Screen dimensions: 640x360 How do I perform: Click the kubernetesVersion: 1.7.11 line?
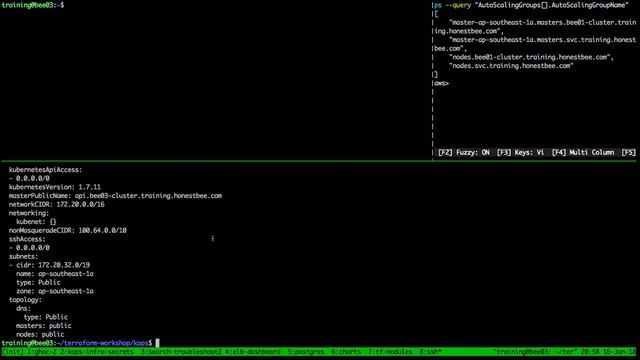(55, 187)
